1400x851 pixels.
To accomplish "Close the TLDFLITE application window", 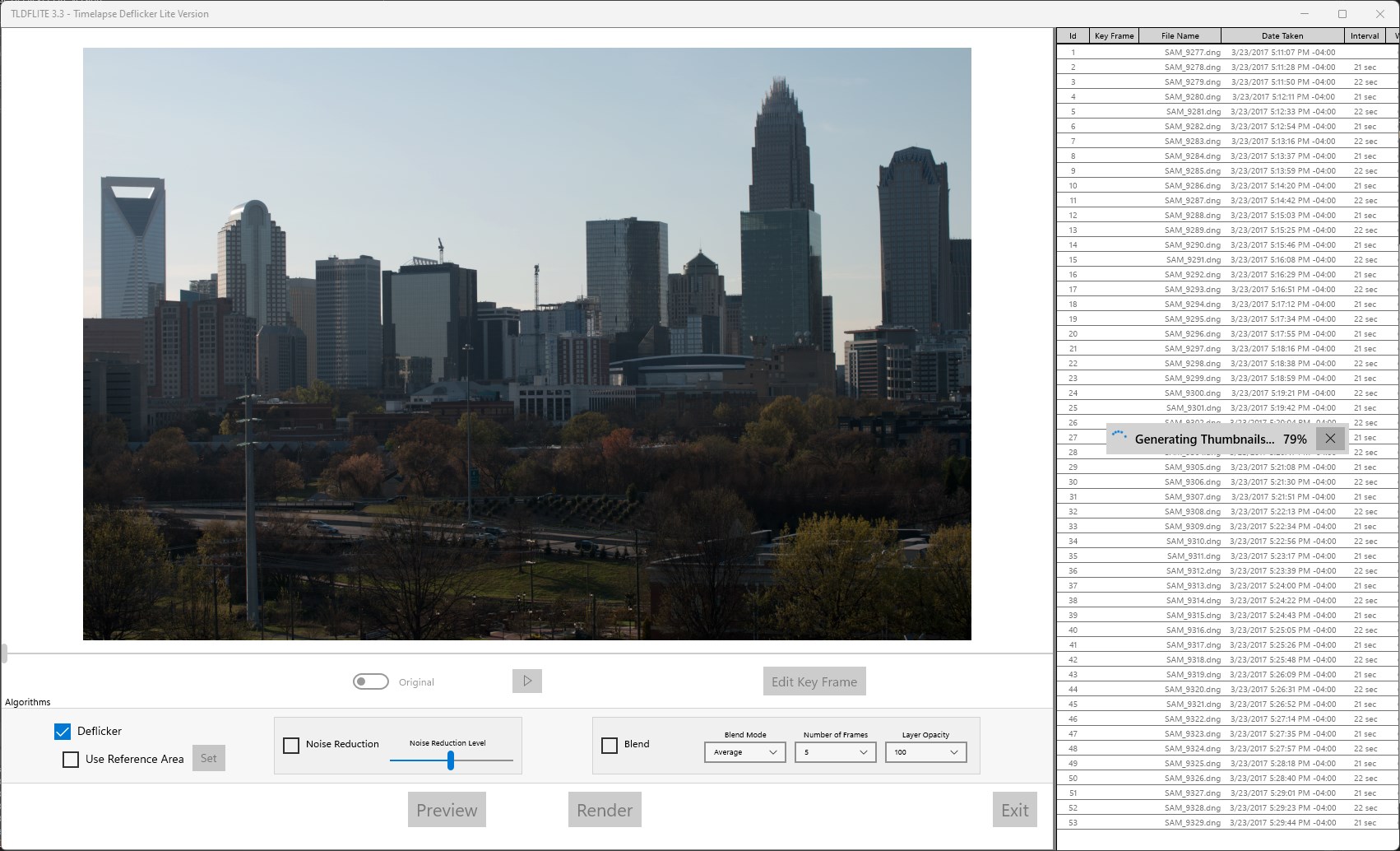I will pos(1380,14).
